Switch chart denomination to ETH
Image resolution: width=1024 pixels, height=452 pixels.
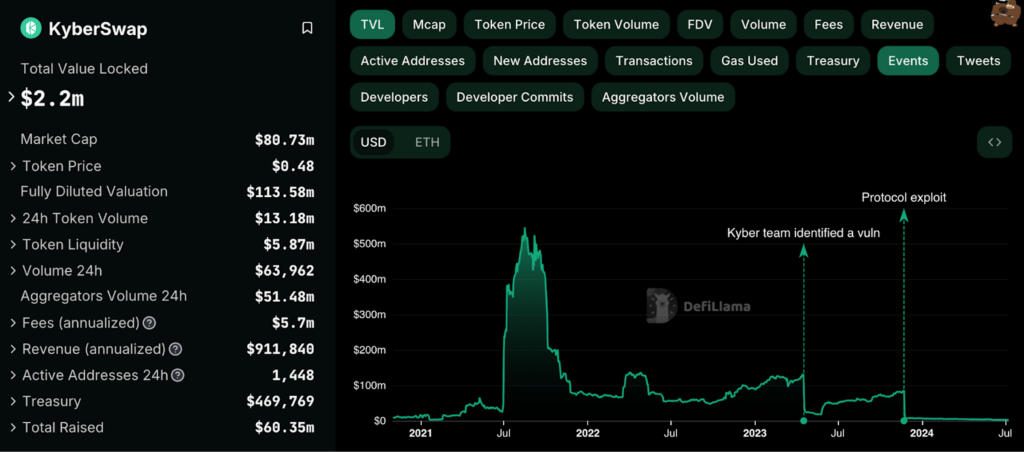tap(427, 142)
